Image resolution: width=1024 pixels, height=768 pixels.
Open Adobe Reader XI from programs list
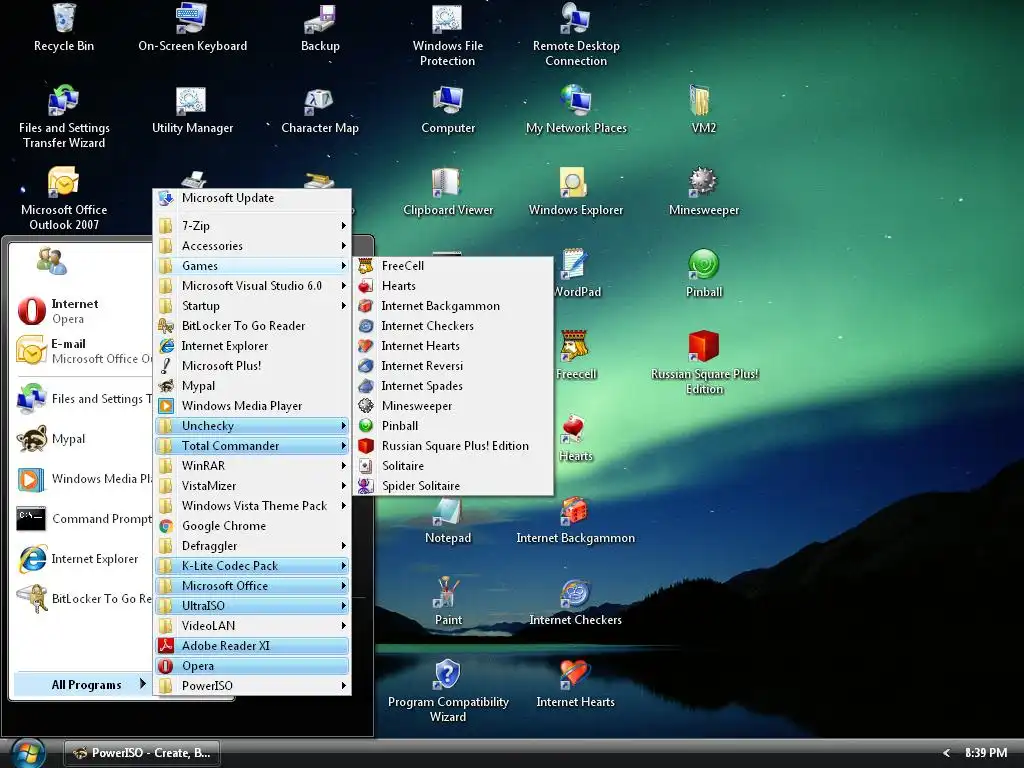coord(252,646)
